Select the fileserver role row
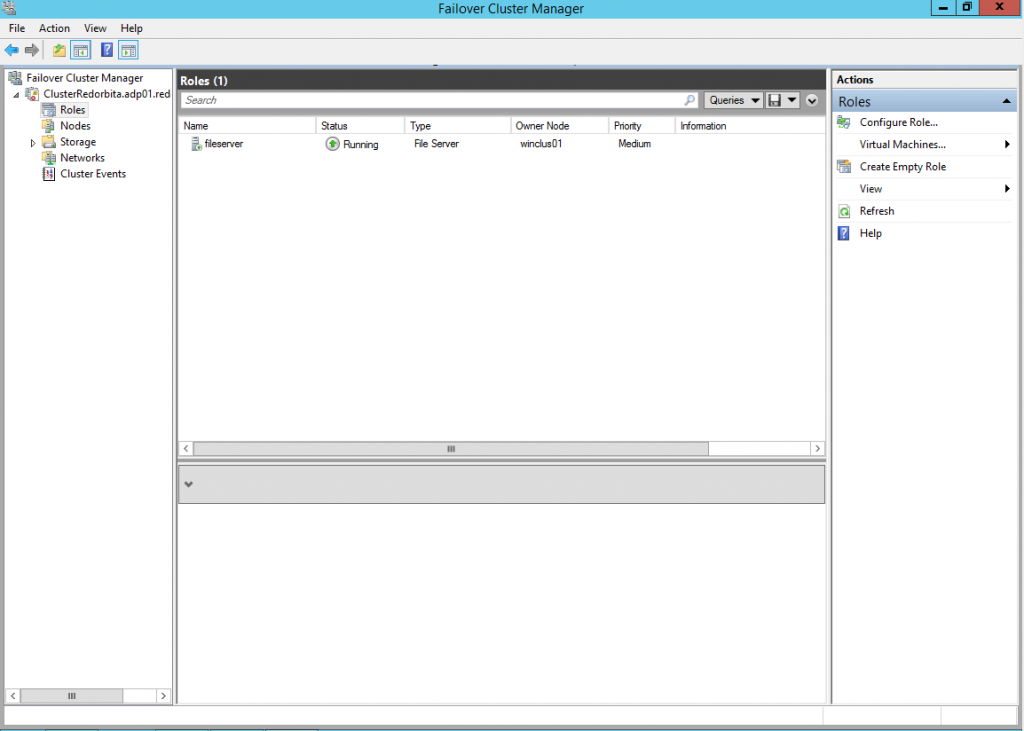The image size is (1024, 731). pos(223,144)
